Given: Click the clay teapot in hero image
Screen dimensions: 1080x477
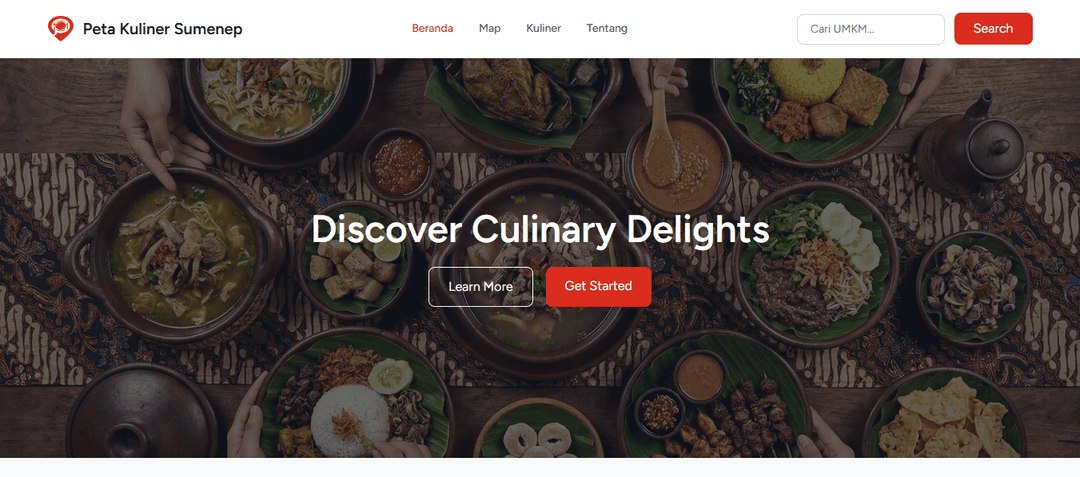Looking at the screenshot, I should [973, 148].
